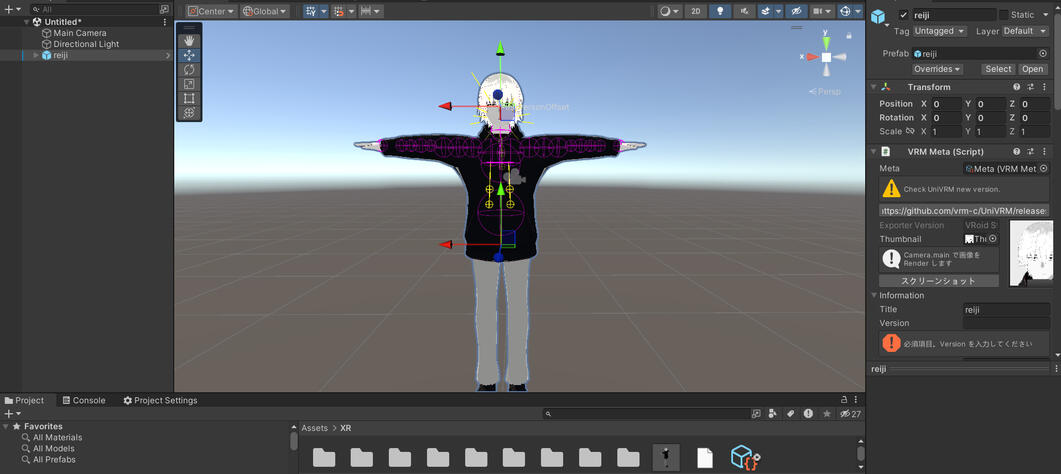Viewport: 1061px width, 474px height.
Task: Expand the reiji object in Hierarchy
Action: point(36,56)
